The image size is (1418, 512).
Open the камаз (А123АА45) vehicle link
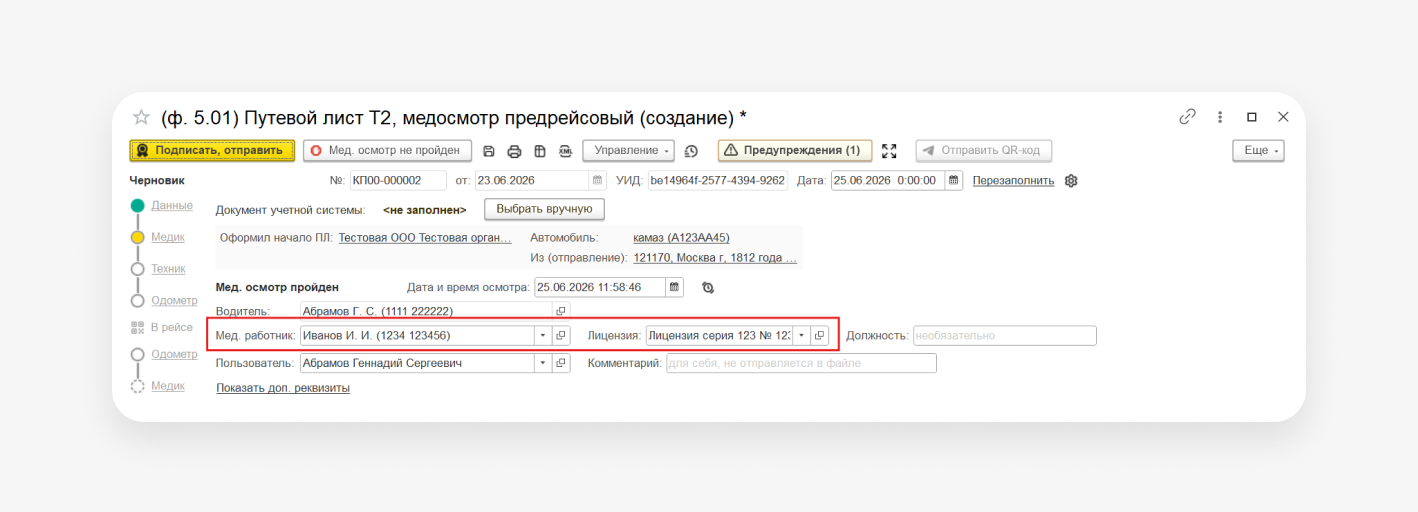pyautogui.click(x=682, y=238)
